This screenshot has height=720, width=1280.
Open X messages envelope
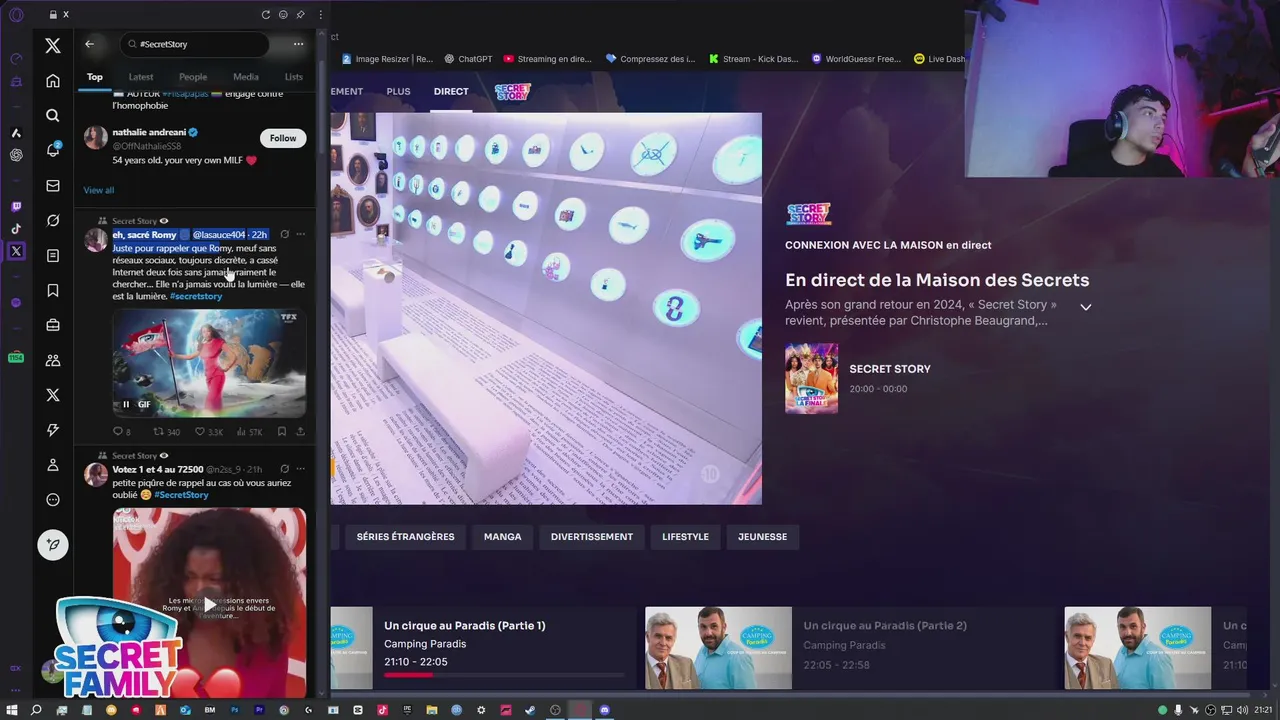[53, 186]
